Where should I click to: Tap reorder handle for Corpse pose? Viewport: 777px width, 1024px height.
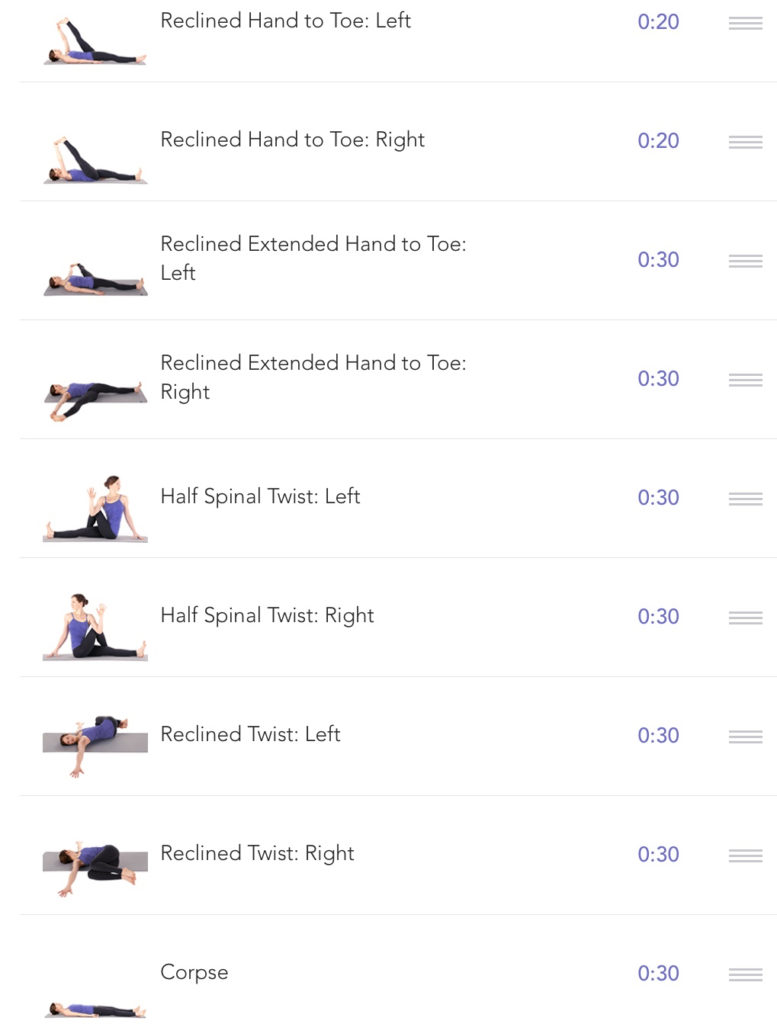pyautogui.click(x=745, y=974)
